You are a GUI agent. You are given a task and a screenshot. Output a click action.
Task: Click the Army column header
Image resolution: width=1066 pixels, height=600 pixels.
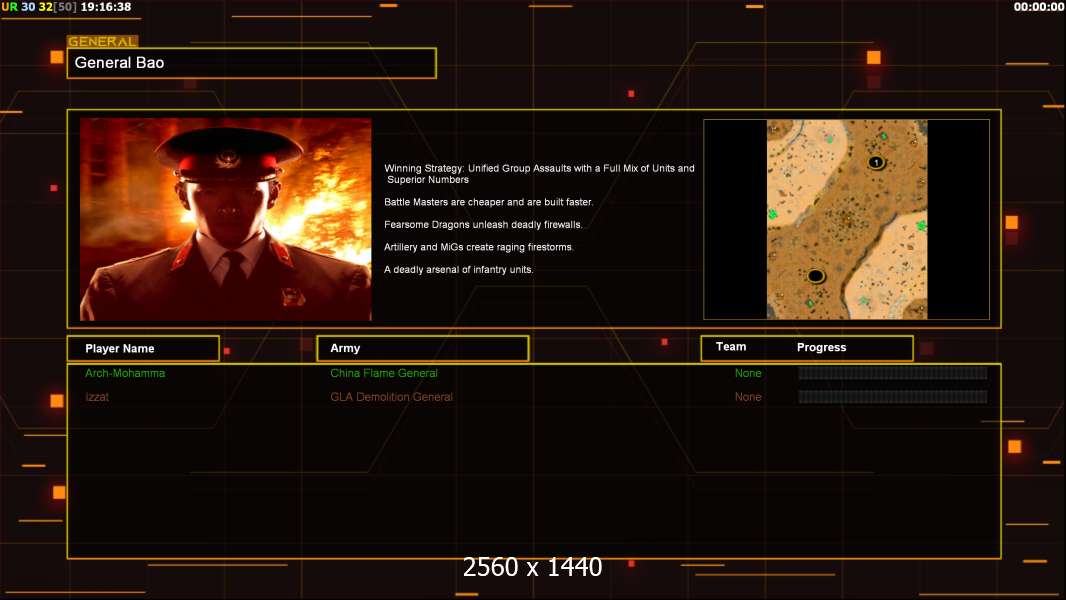pyautogui.click(x=423, y=348)
